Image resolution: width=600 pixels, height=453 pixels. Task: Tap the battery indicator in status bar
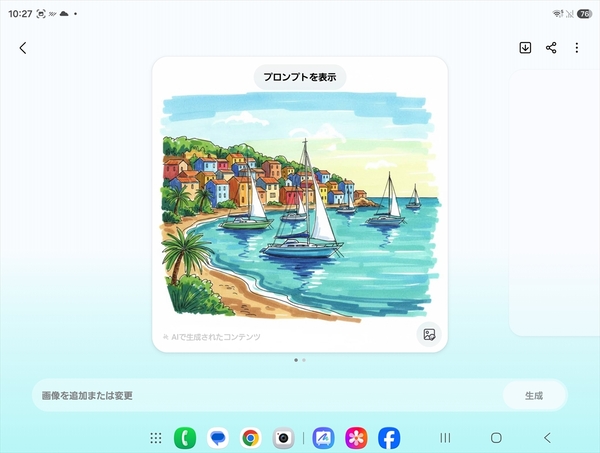585,14
